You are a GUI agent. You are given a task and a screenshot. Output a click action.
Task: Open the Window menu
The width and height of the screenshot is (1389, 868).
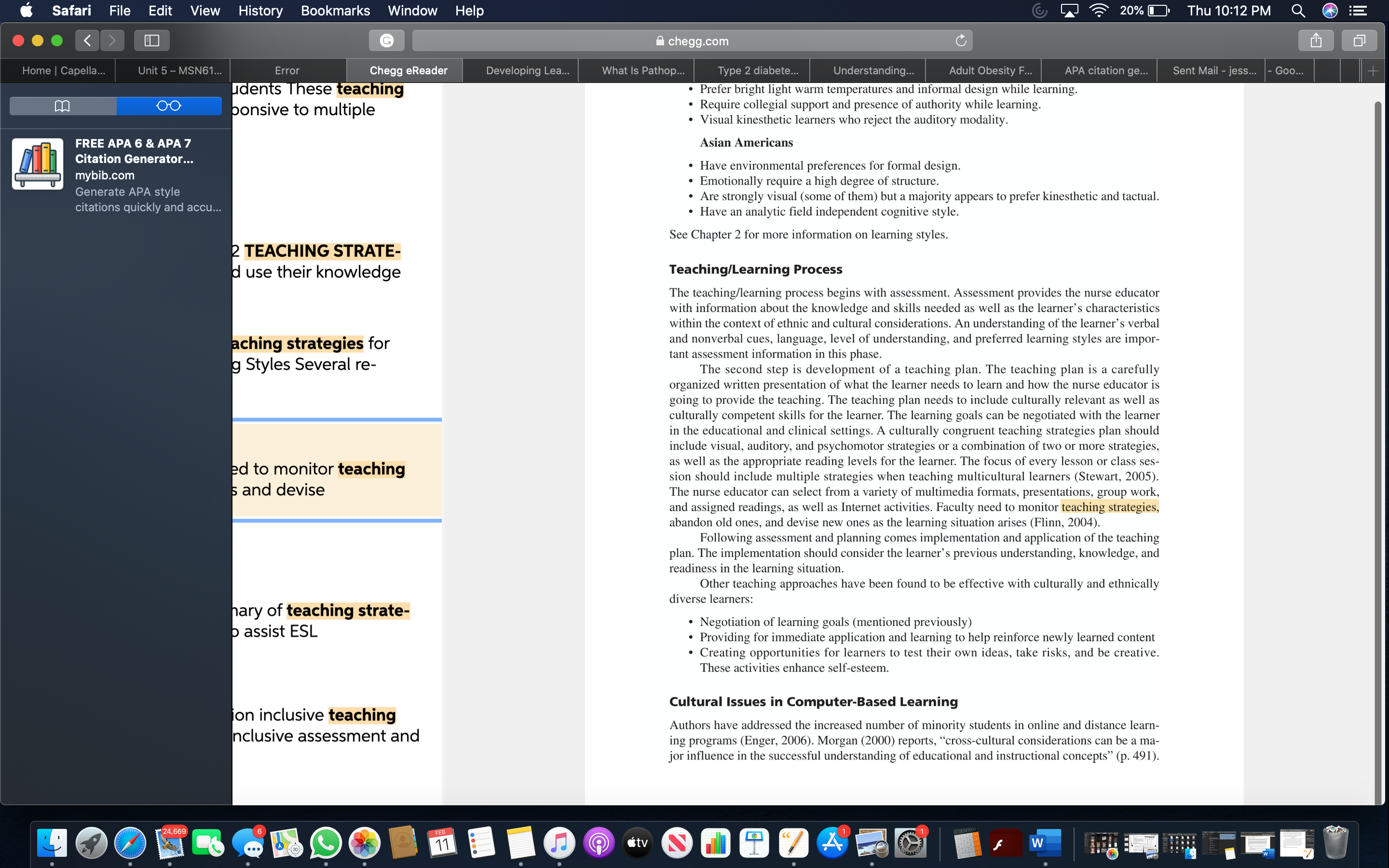pyautogui.click(x=412, y=10)
